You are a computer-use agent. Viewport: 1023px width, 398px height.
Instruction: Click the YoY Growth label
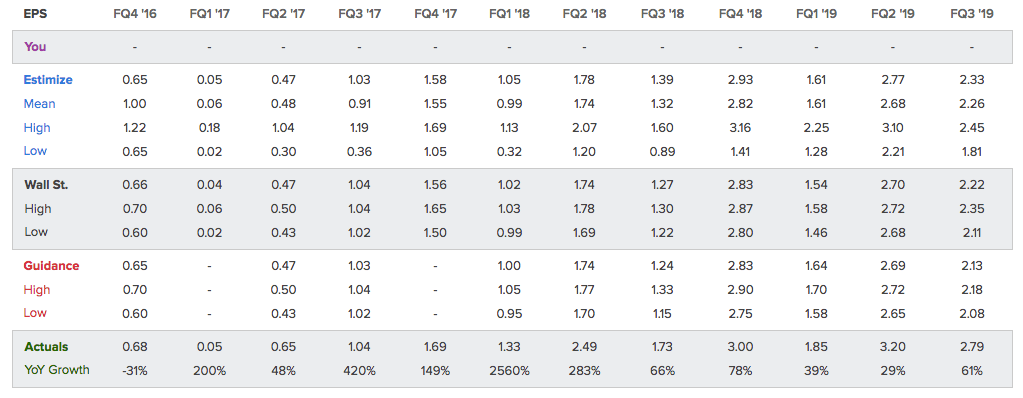(57, 370)
